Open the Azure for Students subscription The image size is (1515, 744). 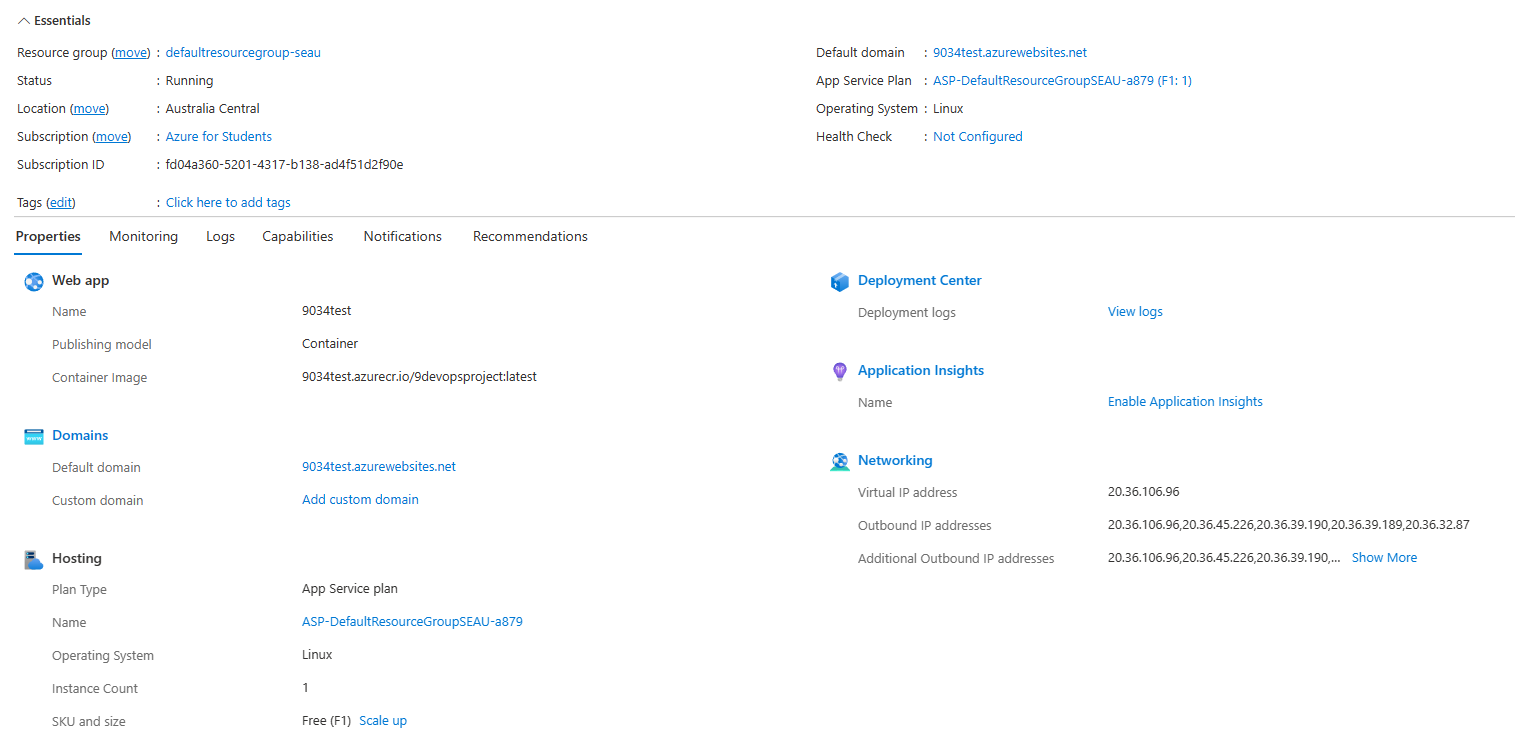pos(219,137)
